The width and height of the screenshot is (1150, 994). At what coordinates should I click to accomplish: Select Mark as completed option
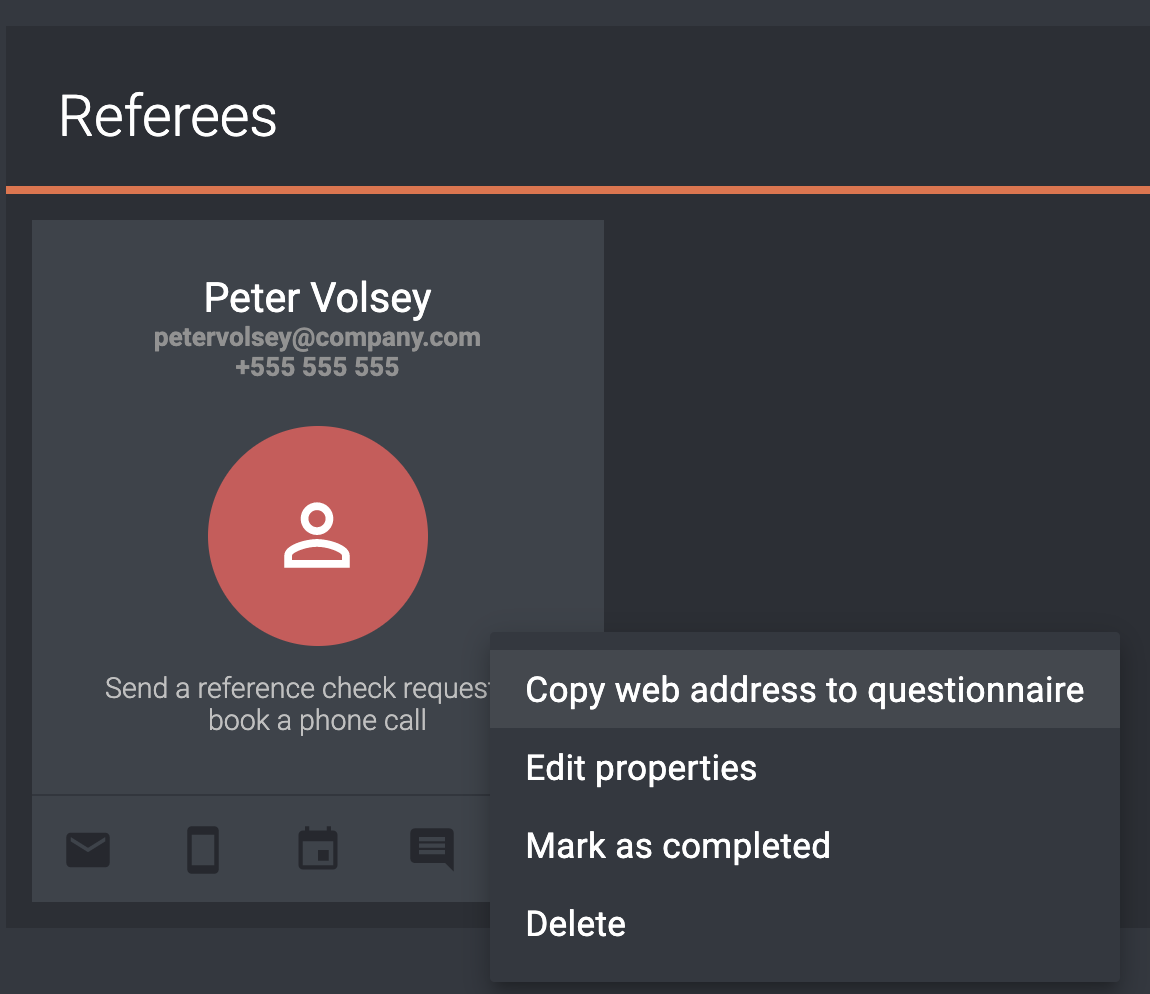coord(805,846)
